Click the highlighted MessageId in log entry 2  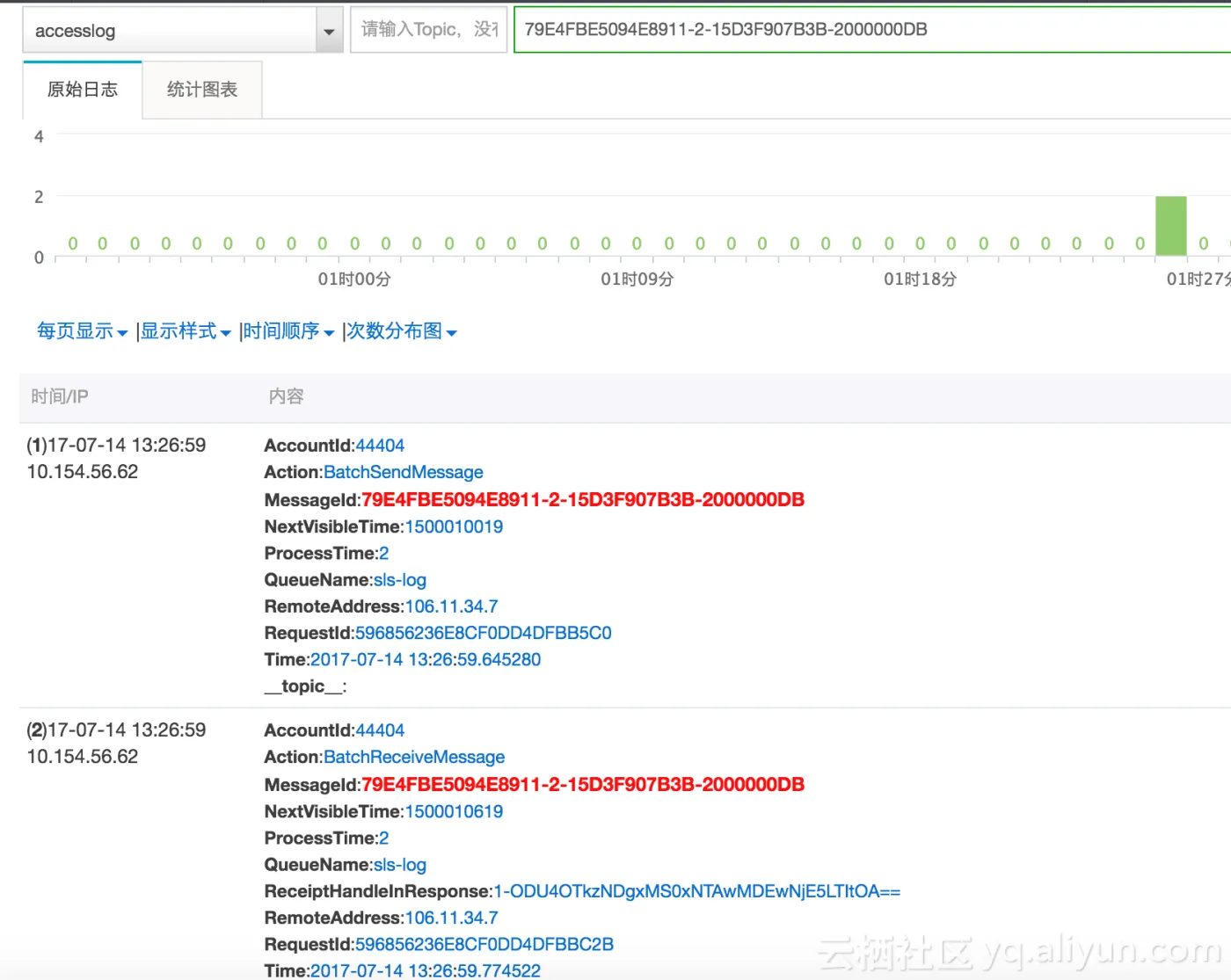(583, 784)
